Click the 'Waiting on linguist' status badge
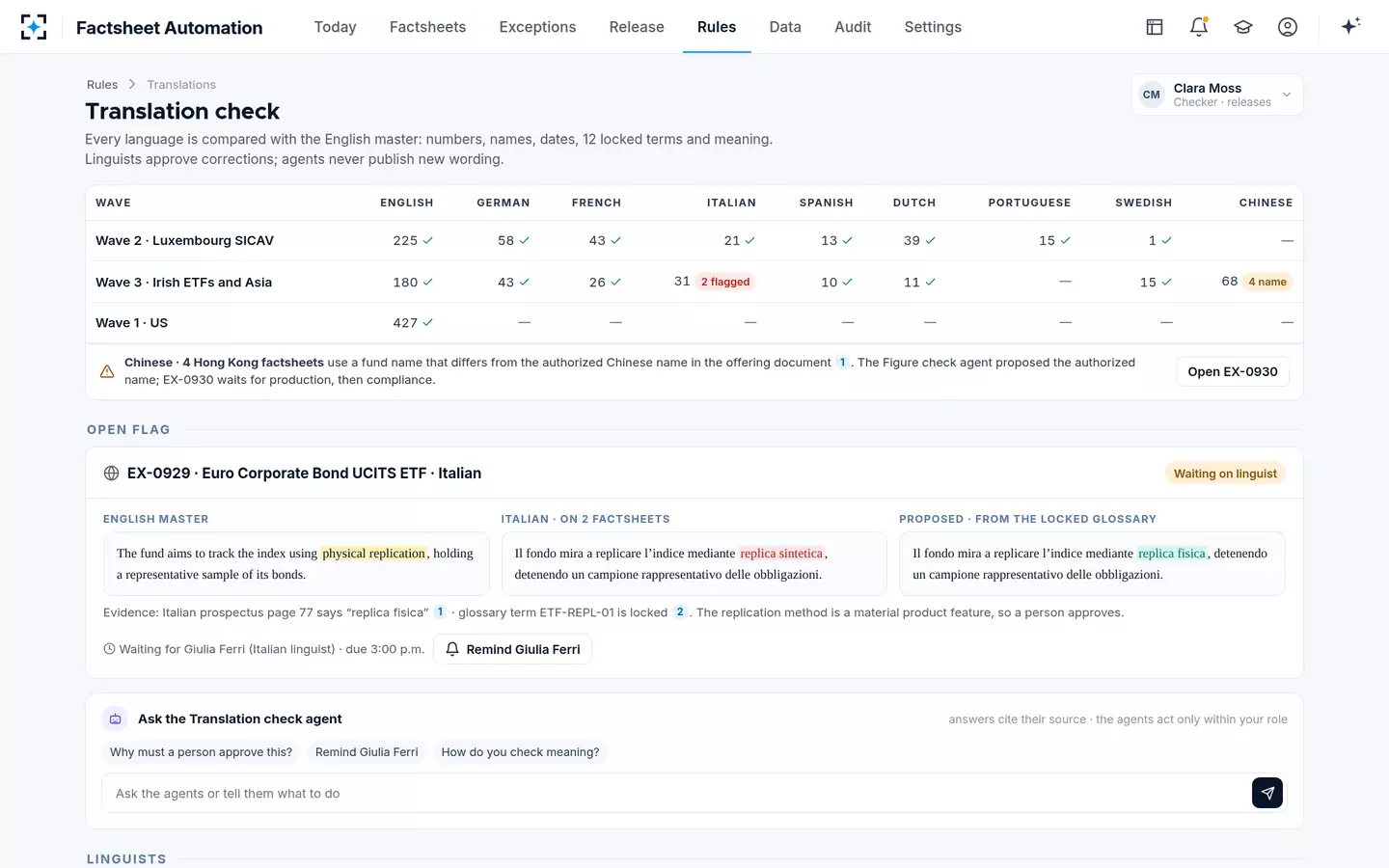Viewport: 1389px width, 868px height. 1225,474
